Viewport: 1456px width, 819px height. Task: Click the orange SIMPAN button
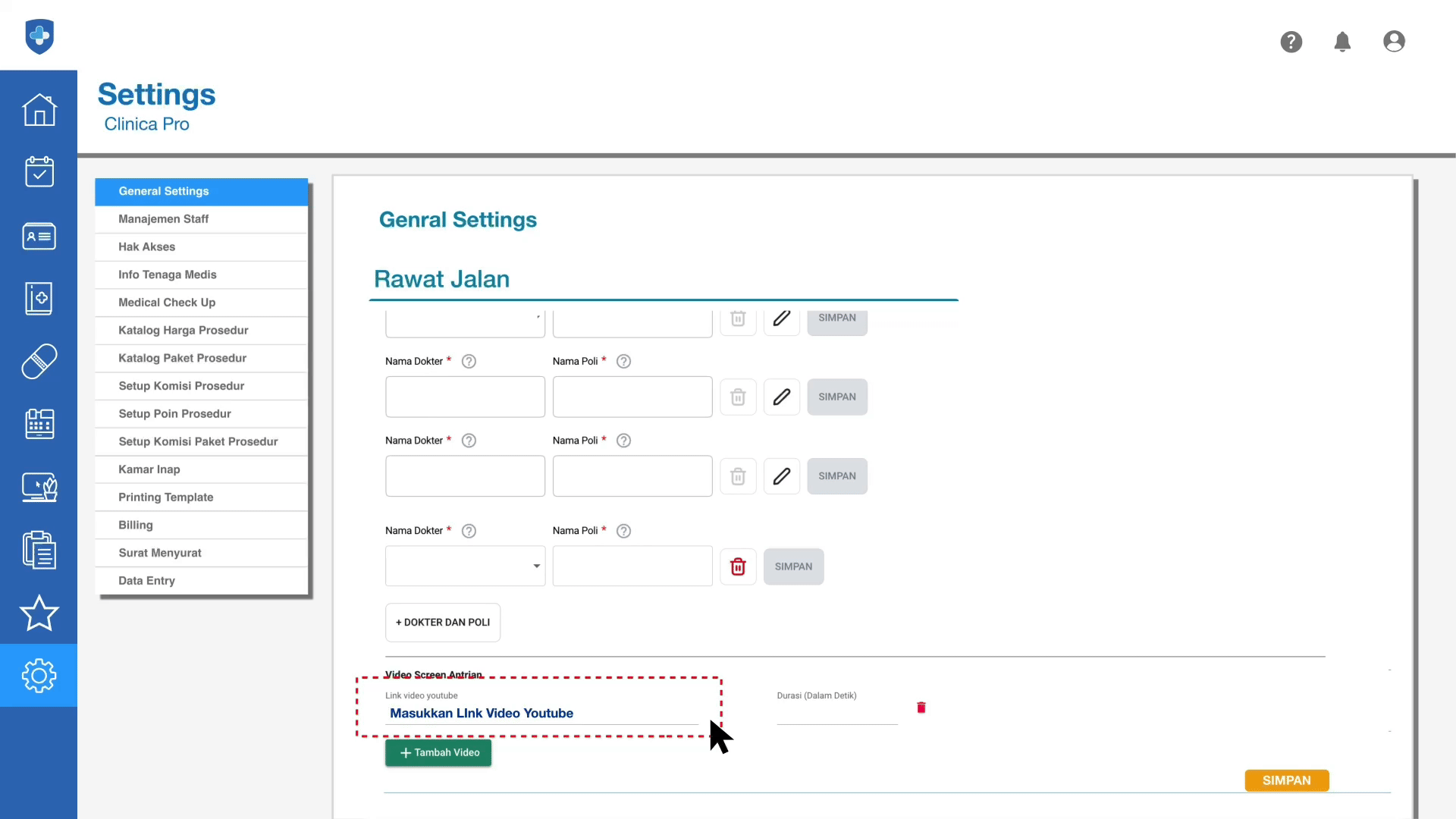pos(1286,780)
